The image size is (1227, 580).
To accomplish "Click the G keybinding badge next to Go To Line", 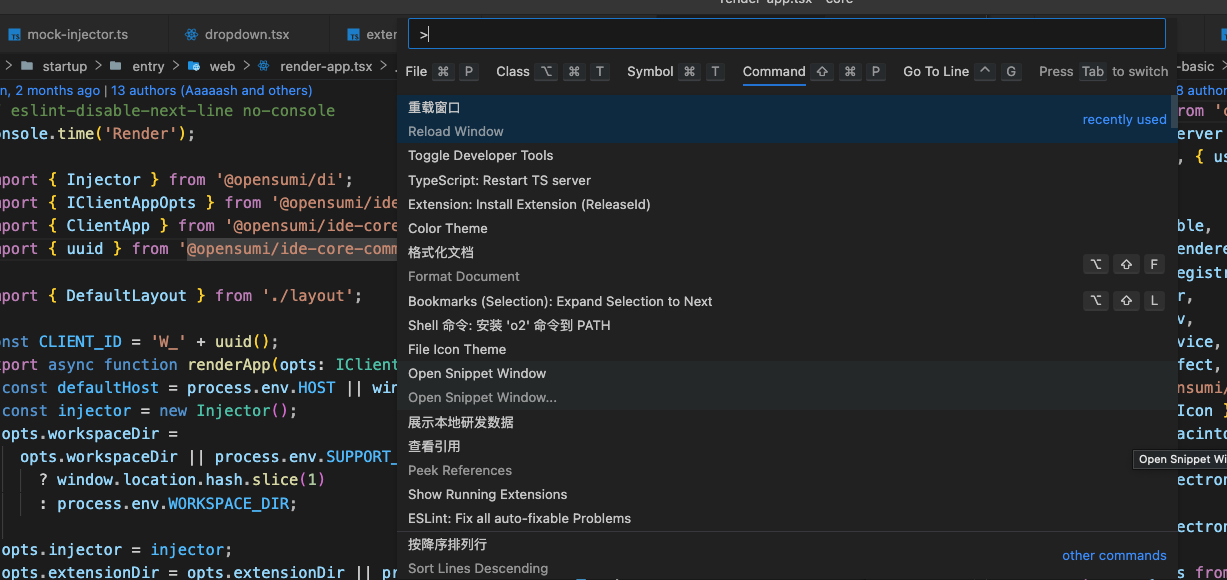I will tap(1011, 71).
